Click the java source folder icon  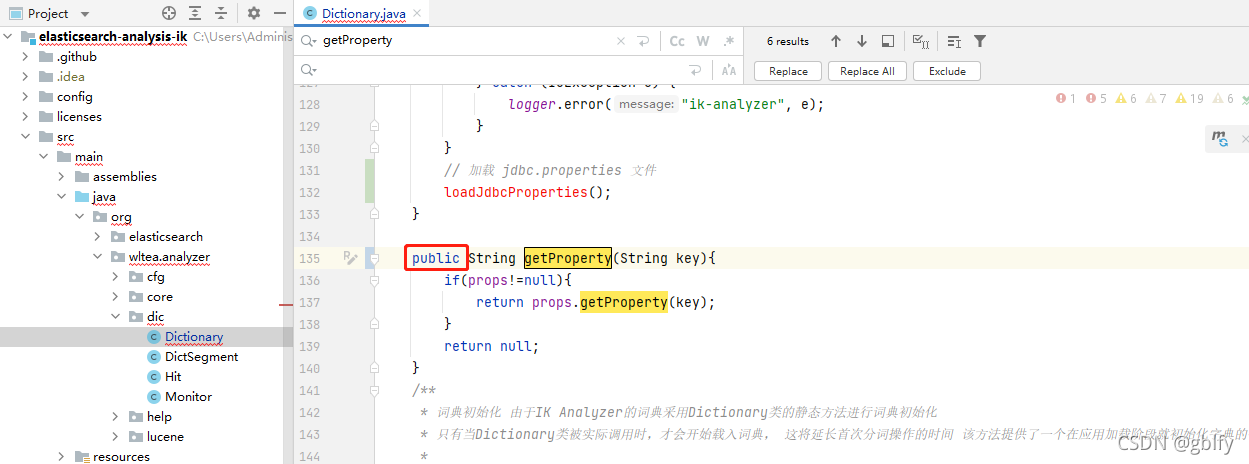[82, 197]
